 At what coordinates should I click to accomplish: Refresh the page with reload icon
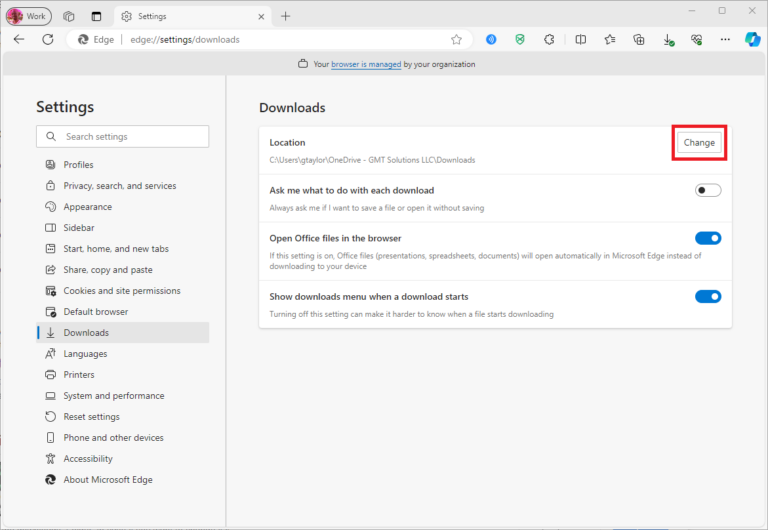(48, 39)
